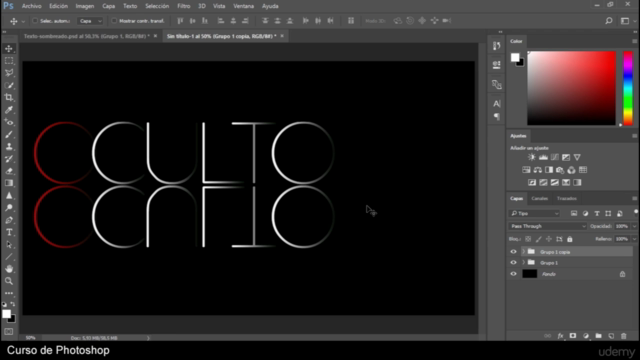Screen dimensions: 640x360
Task: Select the Path Selection tool
Action: (9, 244)
